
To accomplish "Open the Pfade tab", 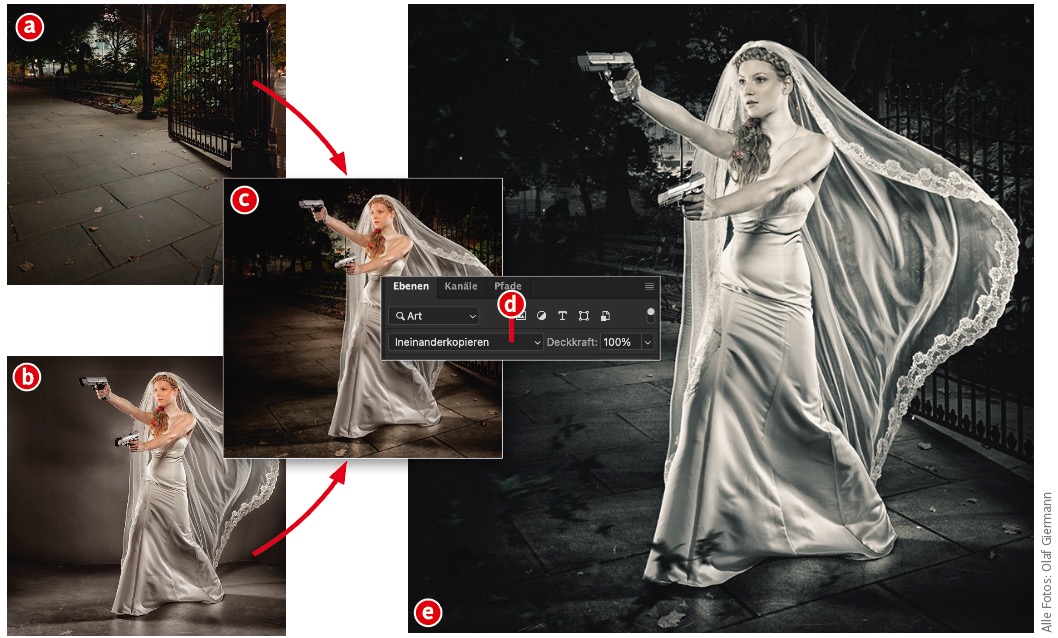I will [507, 286].
